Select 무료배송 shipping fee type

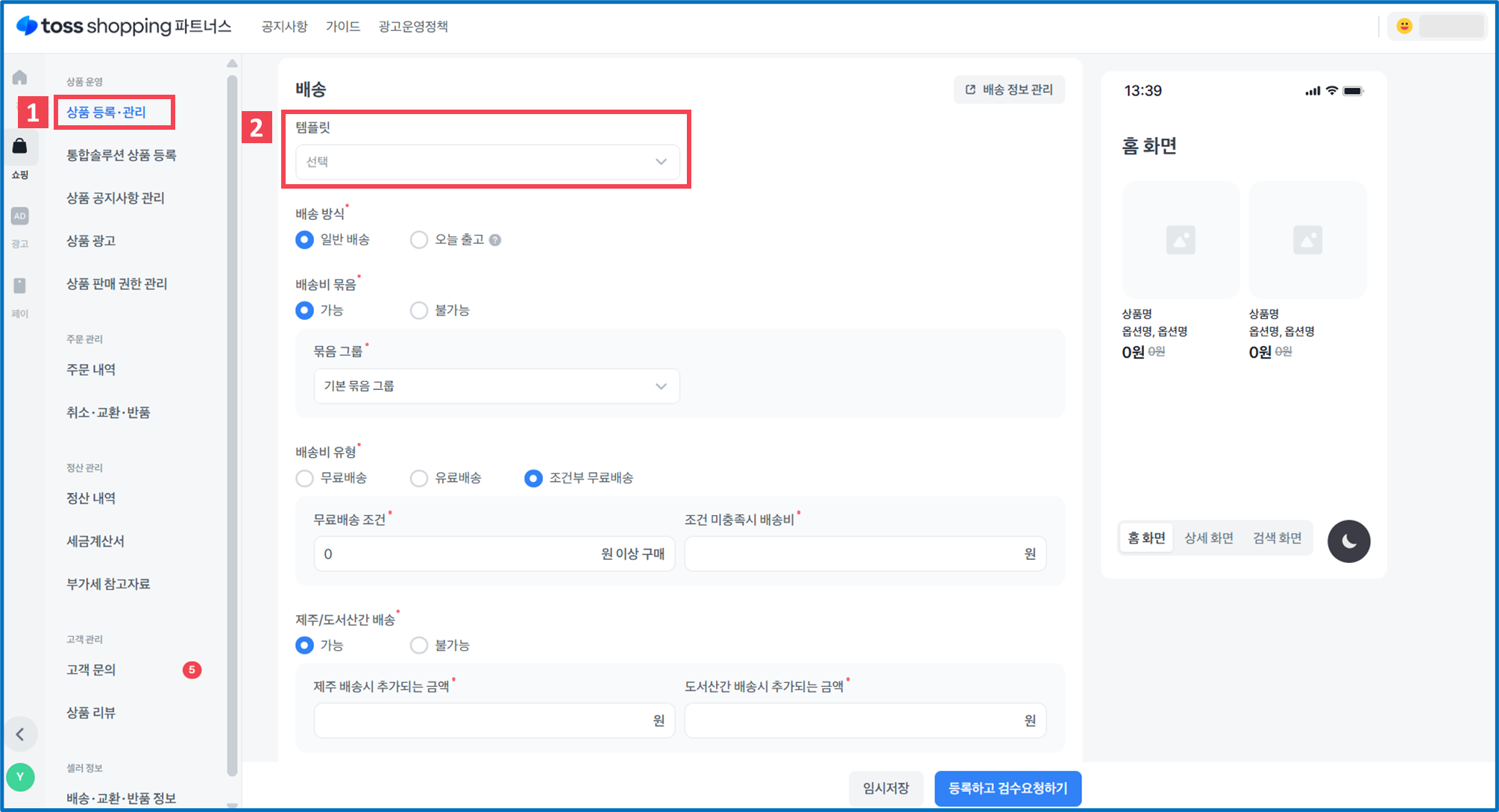[304, 478]
